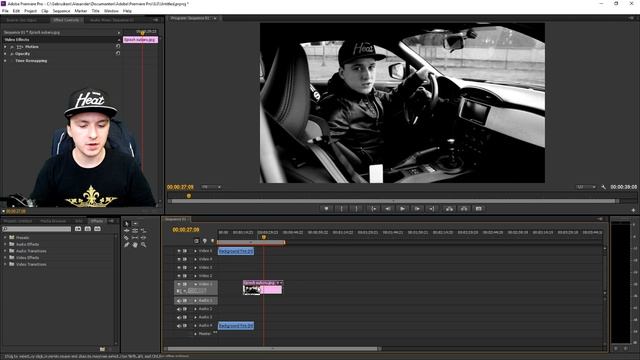This screenshot has height=360, width=640.
Task: Expand the Video Effects folder
Action: point(5,258)
